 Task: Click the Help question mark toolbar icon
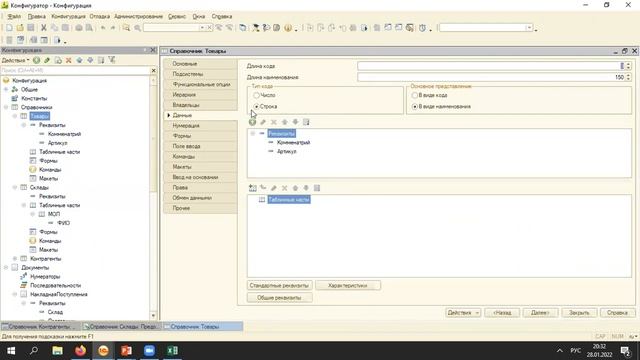[288, 28]
